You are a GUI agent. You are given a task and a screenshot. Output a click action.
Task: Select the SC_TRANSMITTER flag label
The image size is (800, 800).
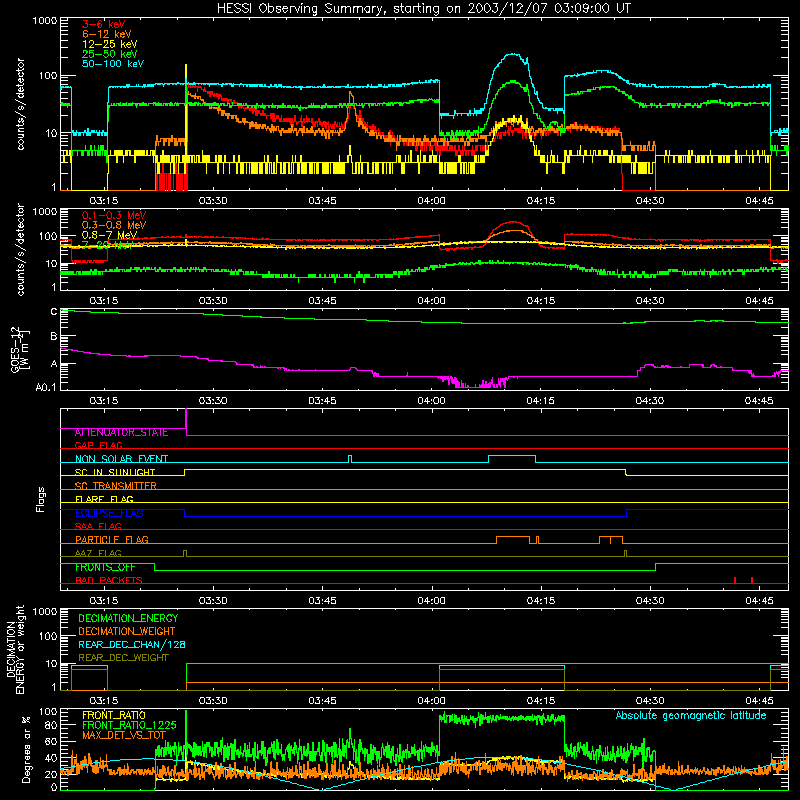click(x=116, y=486)
